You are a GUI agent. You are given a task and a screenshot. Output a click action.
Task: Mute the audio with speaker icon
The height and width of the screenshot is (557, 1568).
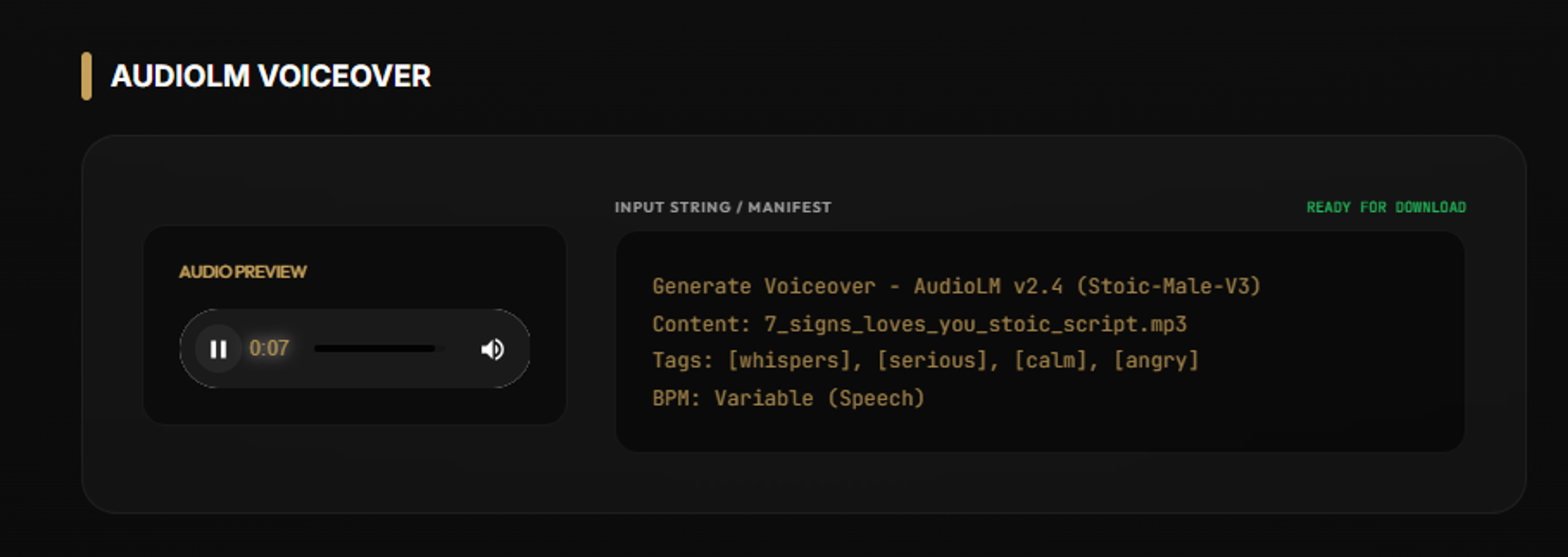point(492,349)
